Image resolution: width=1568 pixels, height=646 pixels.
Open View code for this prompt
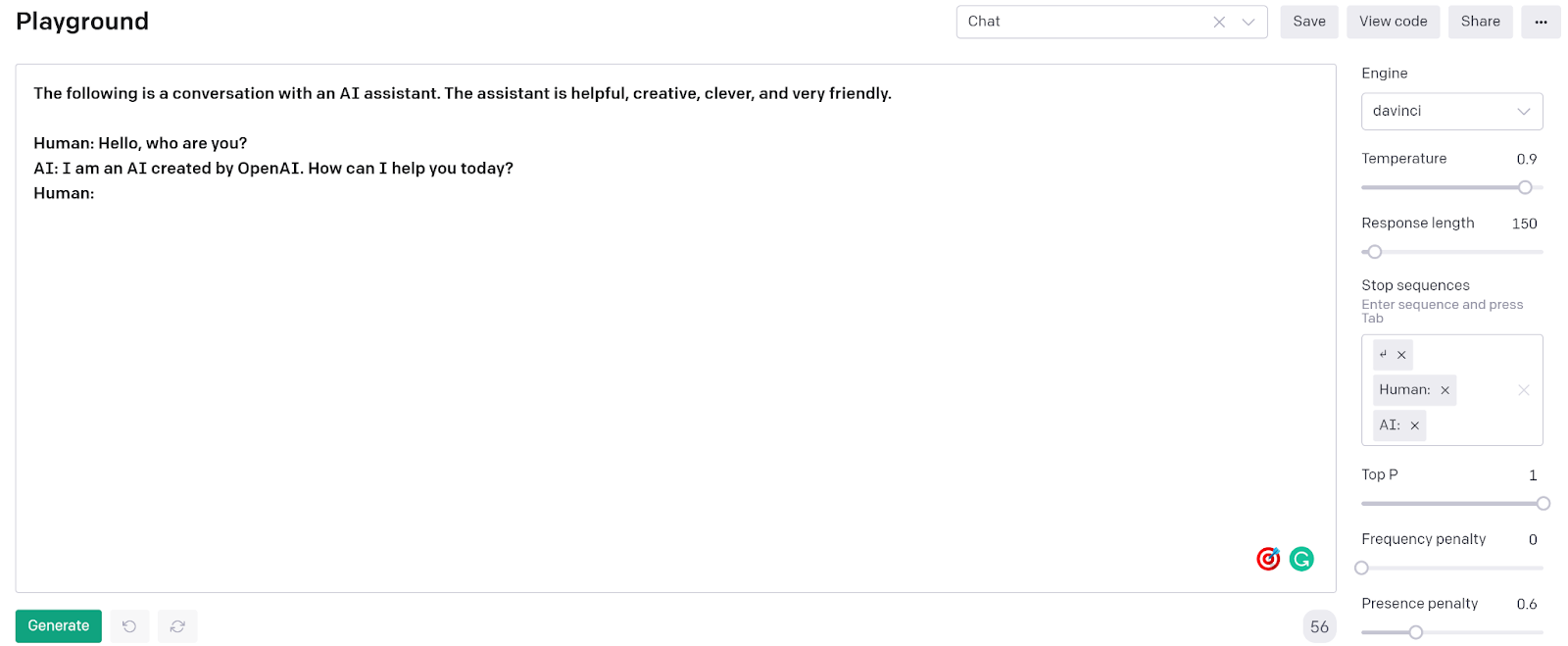[x=1393, y=21]
